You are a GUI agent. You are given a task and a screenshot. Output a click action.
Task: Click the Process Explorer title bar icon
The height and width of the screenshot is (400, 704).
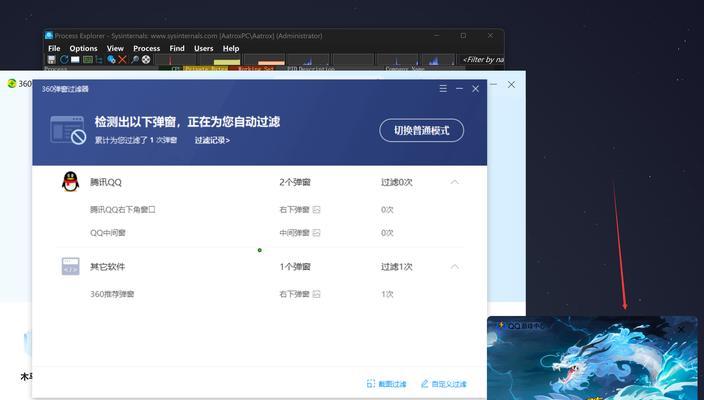click(49, 35)
